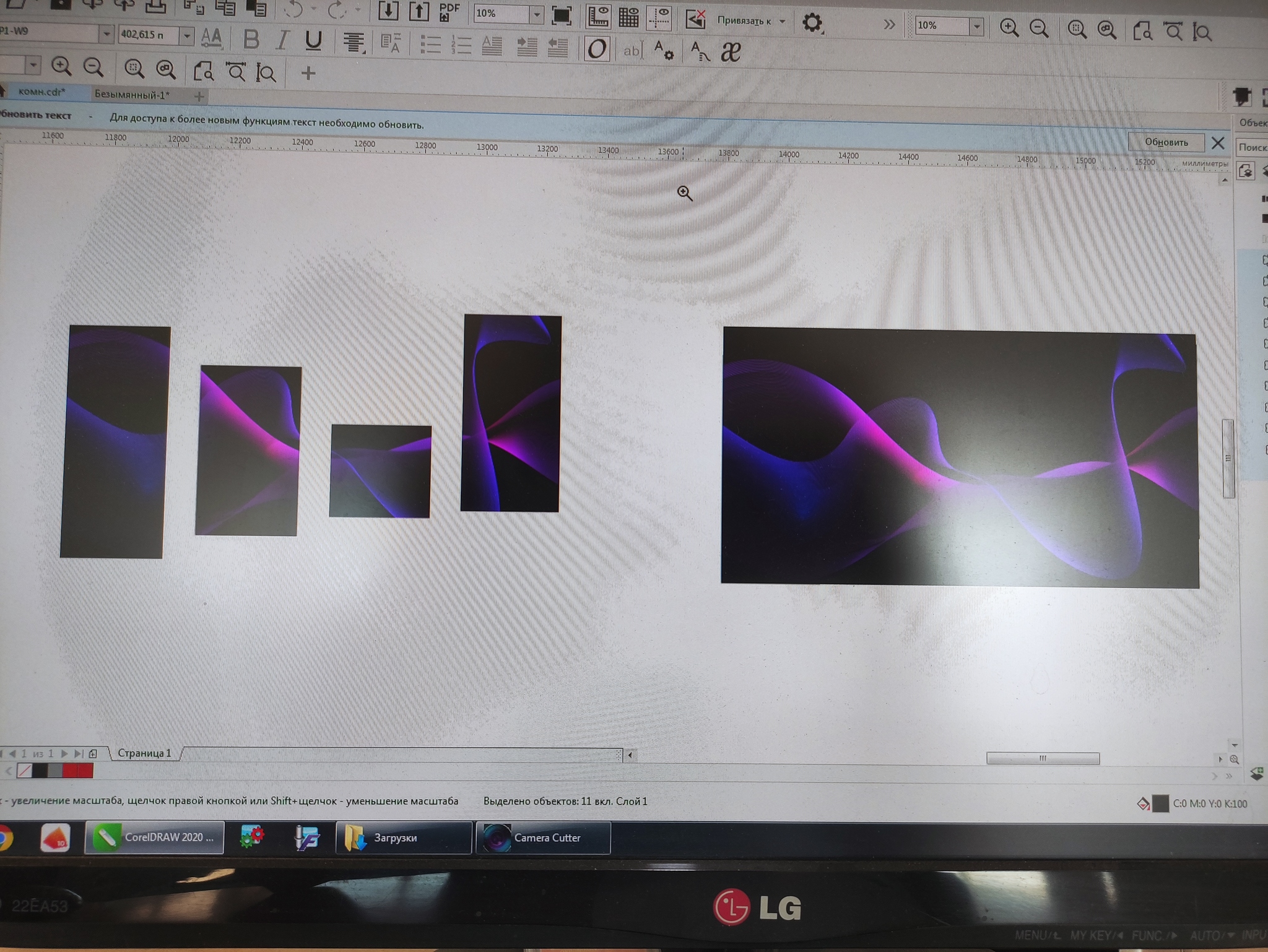Open the options gear settings
The height and width of the screenshot is (952, 1268).
pyautogui.click(x=812, y=23)
